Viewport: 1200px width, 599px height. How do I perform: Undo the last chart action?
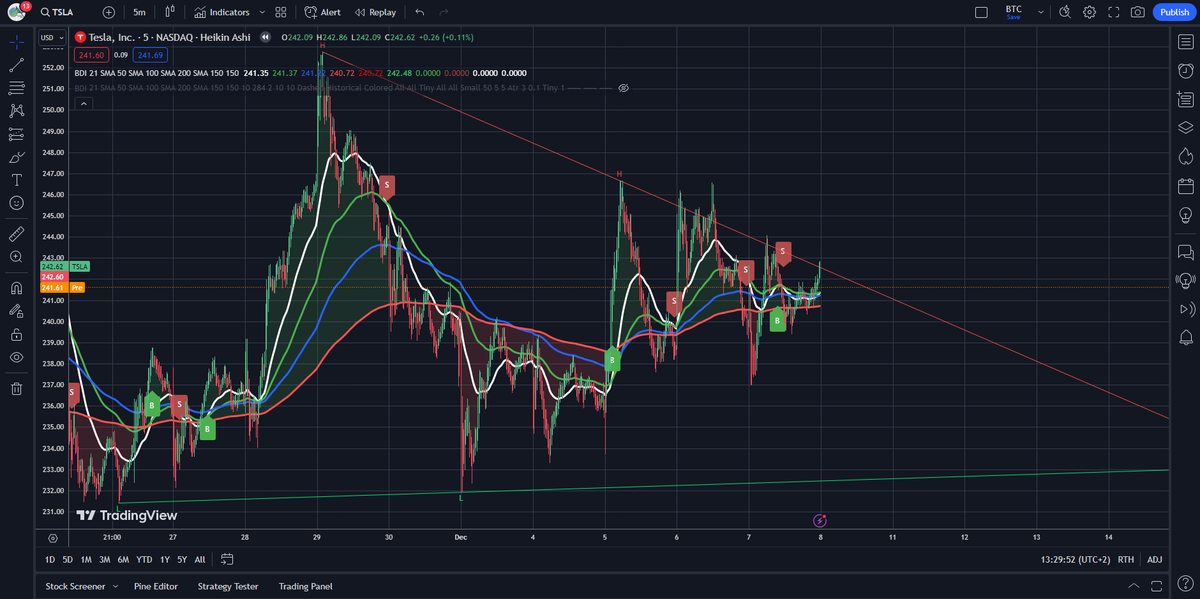point(419,12)
